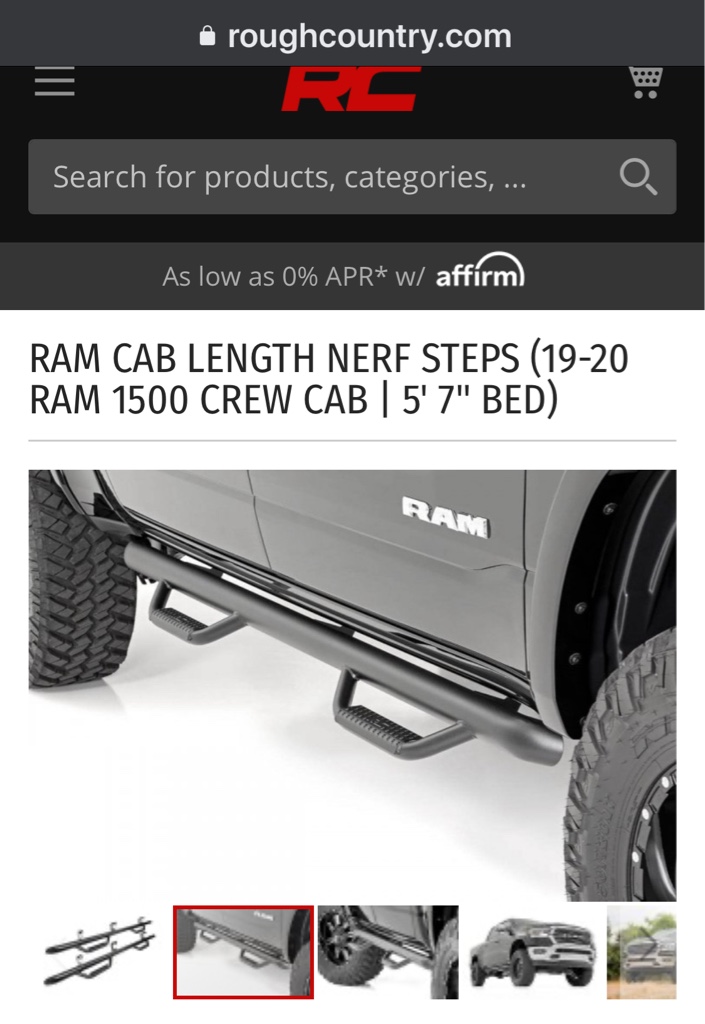
Task: View thumbnail of full gray Ram truck
Action: 533,952
